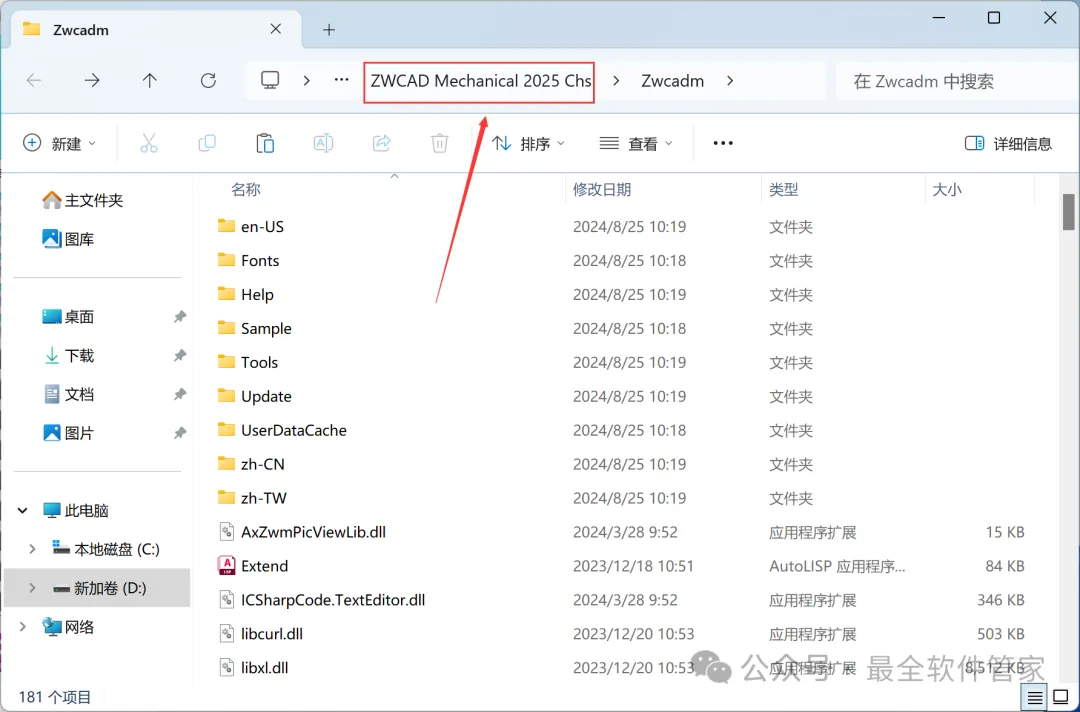Go forward with the right arrow
This screenshot has height=712, width=1080.
point(92,81)
